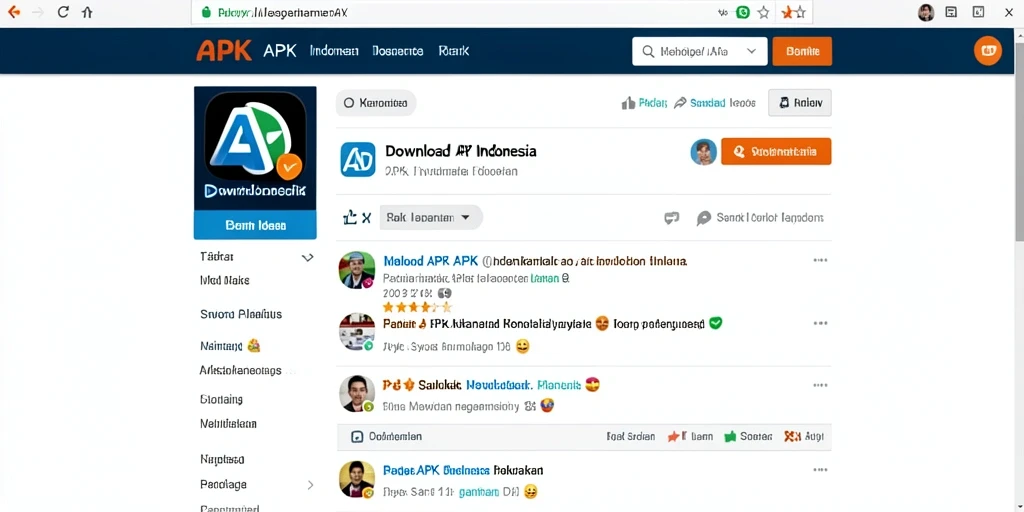The height and width of the screenshot is (512, 1024).
Task: Click the blue 'Bem Idoea' button
Action: tap(255, 225)
